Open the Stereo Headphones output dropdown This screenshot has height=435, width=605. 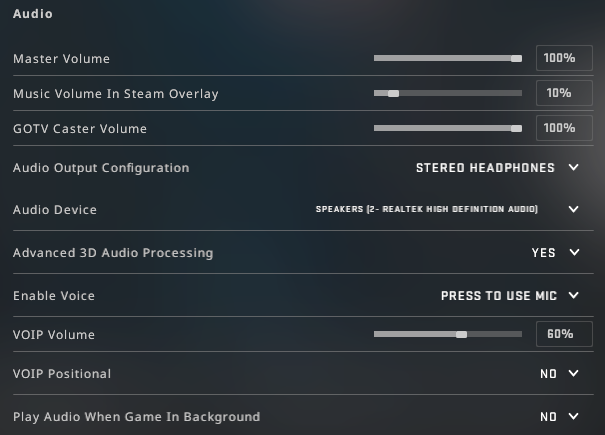click(x=485, y=168)
